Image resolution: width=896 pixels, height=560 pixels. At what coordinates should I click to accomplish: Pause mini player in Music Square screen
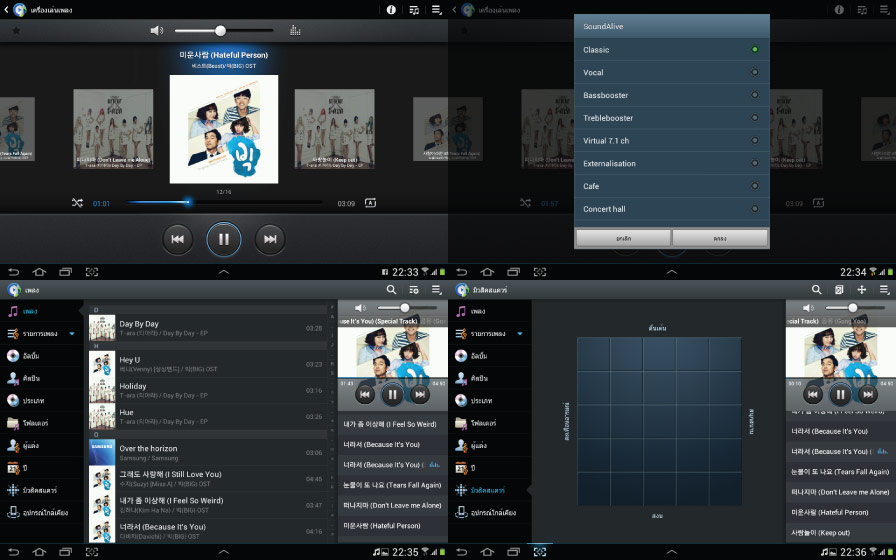(x=841, y=394)
